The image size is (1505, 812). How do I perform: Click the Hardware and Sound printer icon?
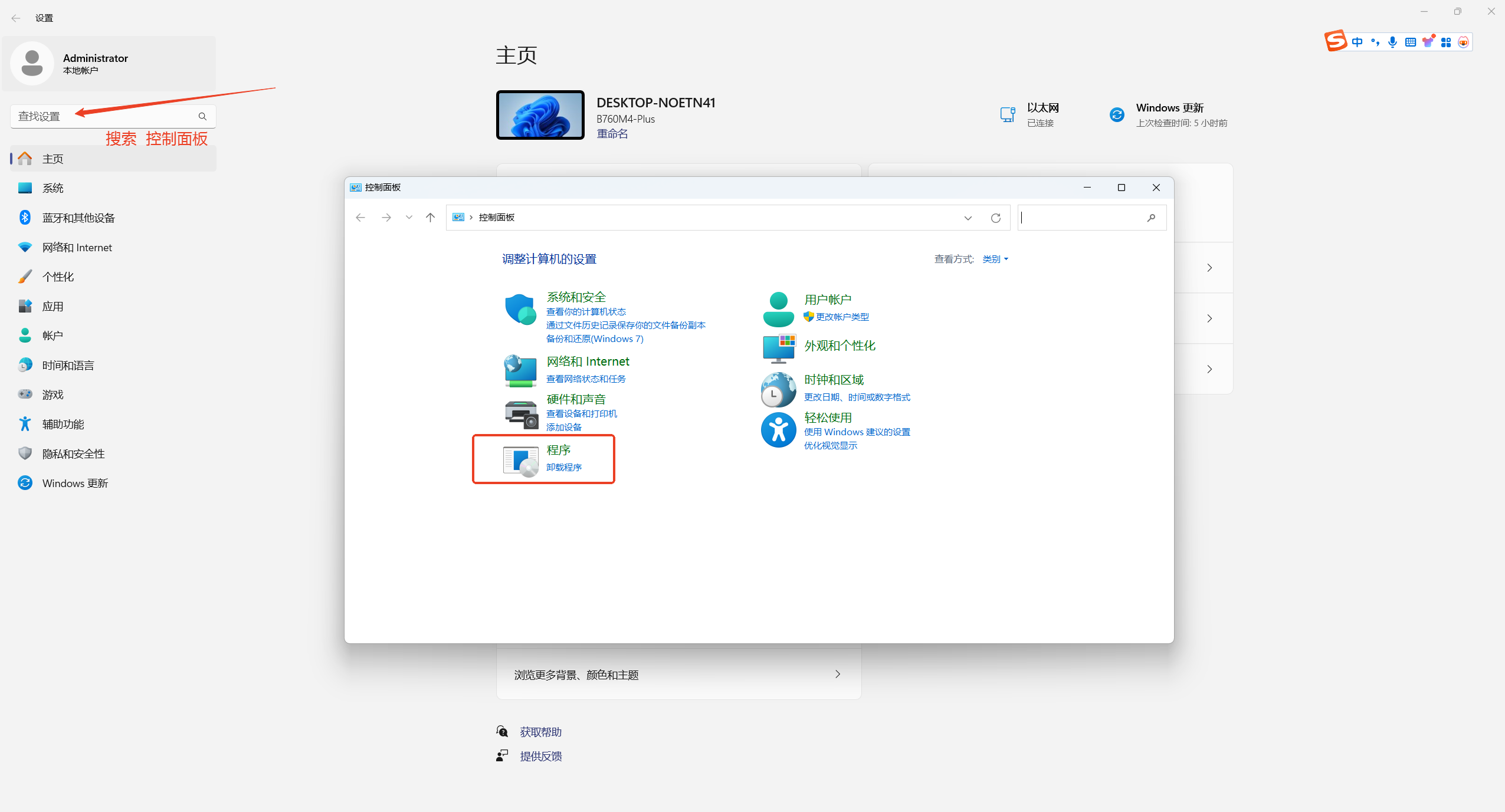click(520, 413)
